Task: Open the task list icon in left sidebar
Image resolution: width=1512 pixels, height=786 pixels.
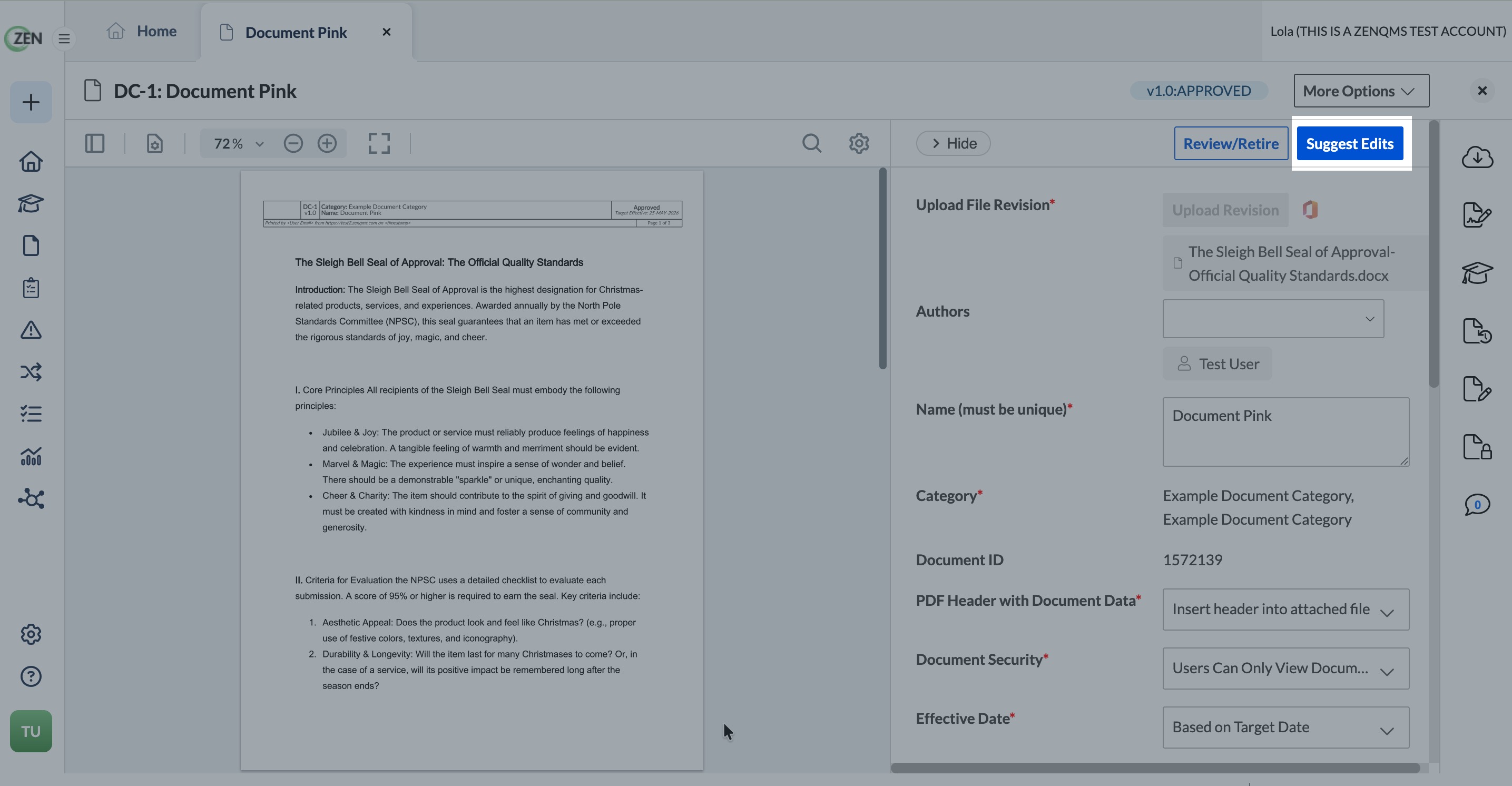Action: (31, 415)
